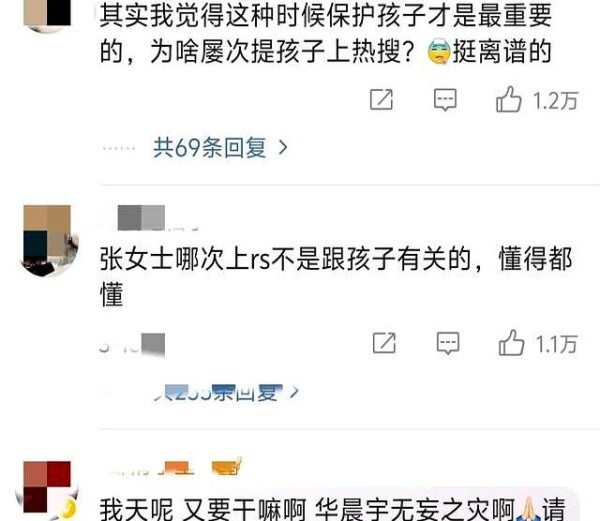This screenshot has width=600, height=521.
Task: Tap the share icon on the 张女士 comment
Action: point(384,343)
